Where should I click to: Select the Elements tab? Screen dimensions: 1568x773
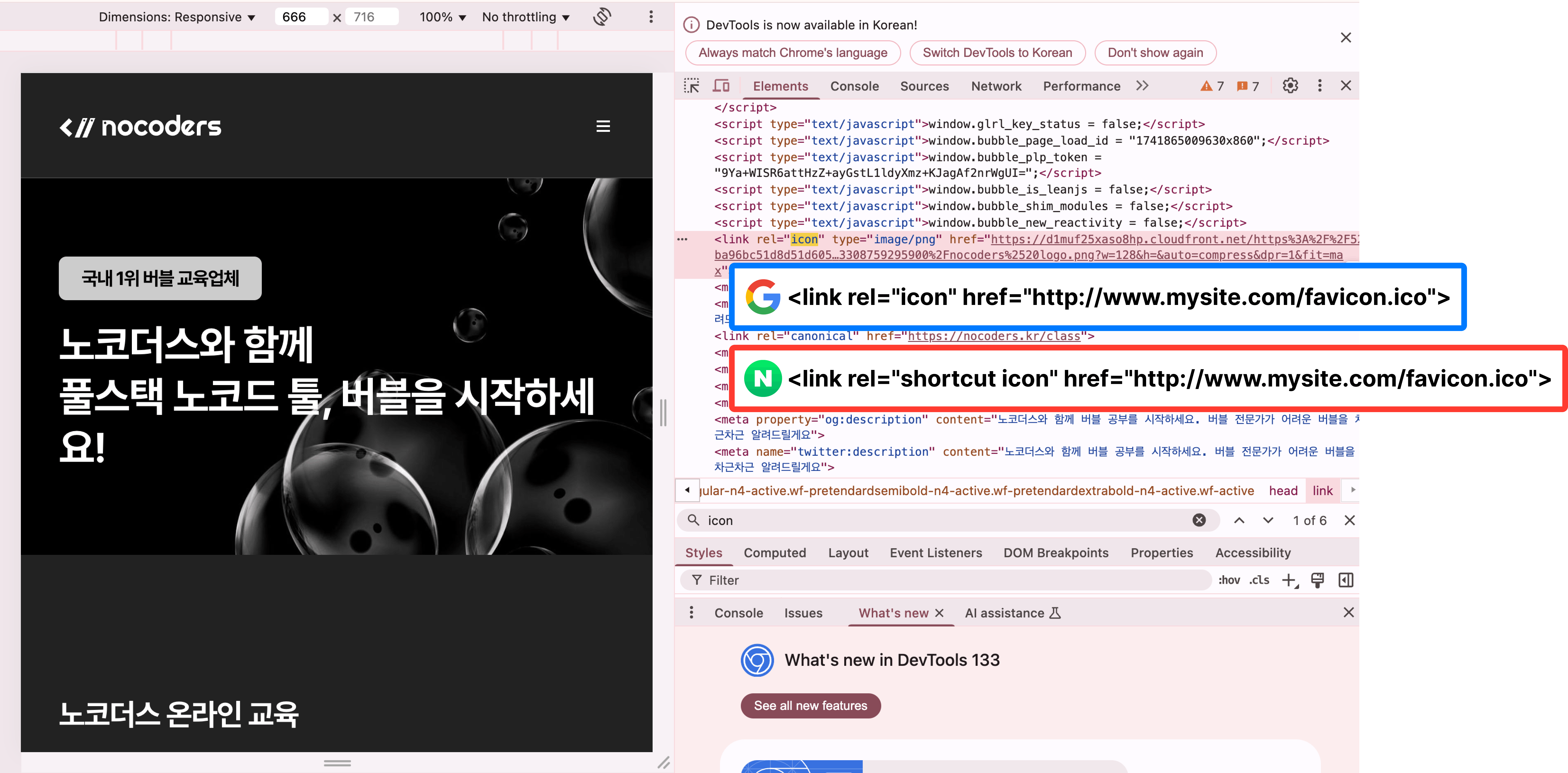pos(780,87)
